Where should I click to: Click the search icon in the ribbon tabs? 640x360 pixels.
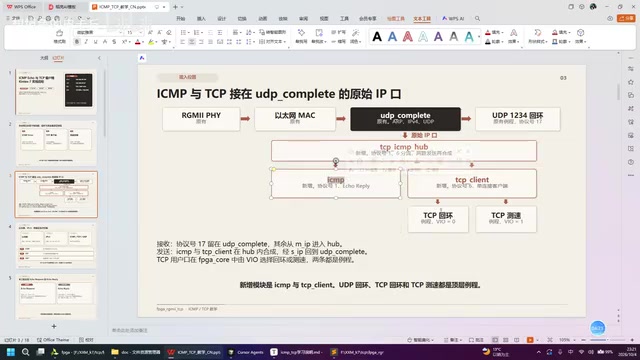[x=477, y=19]
